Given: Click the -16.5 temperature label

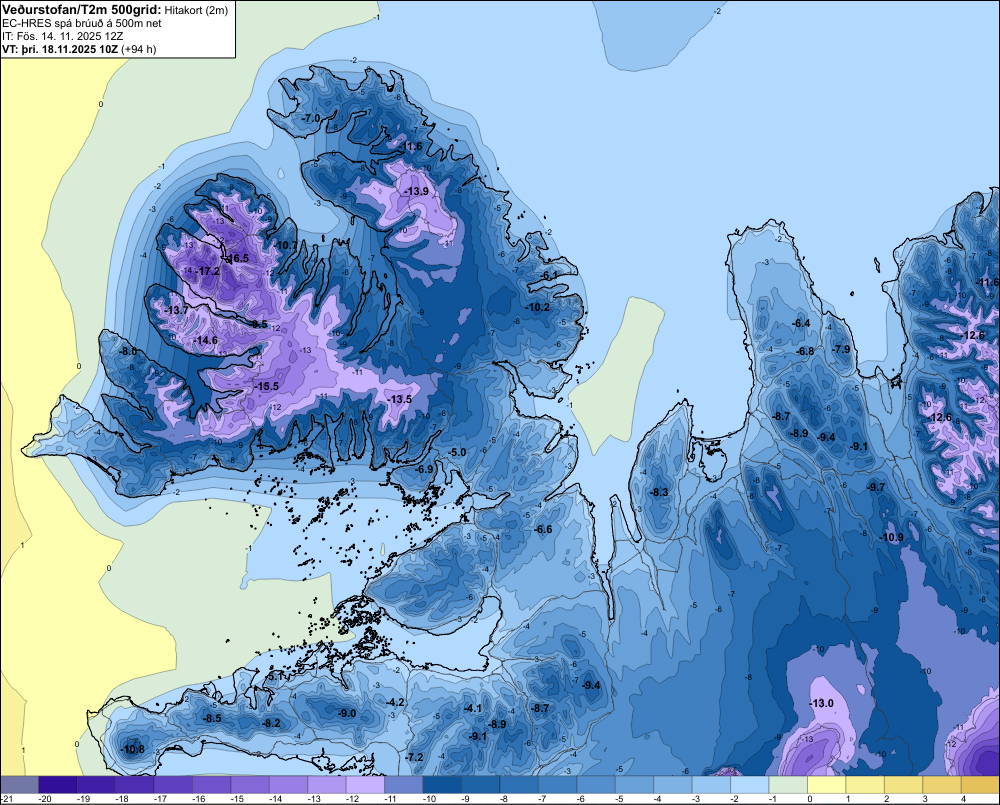Looking at the screenshot, I should pyautogui.click(x=238, y=258).
